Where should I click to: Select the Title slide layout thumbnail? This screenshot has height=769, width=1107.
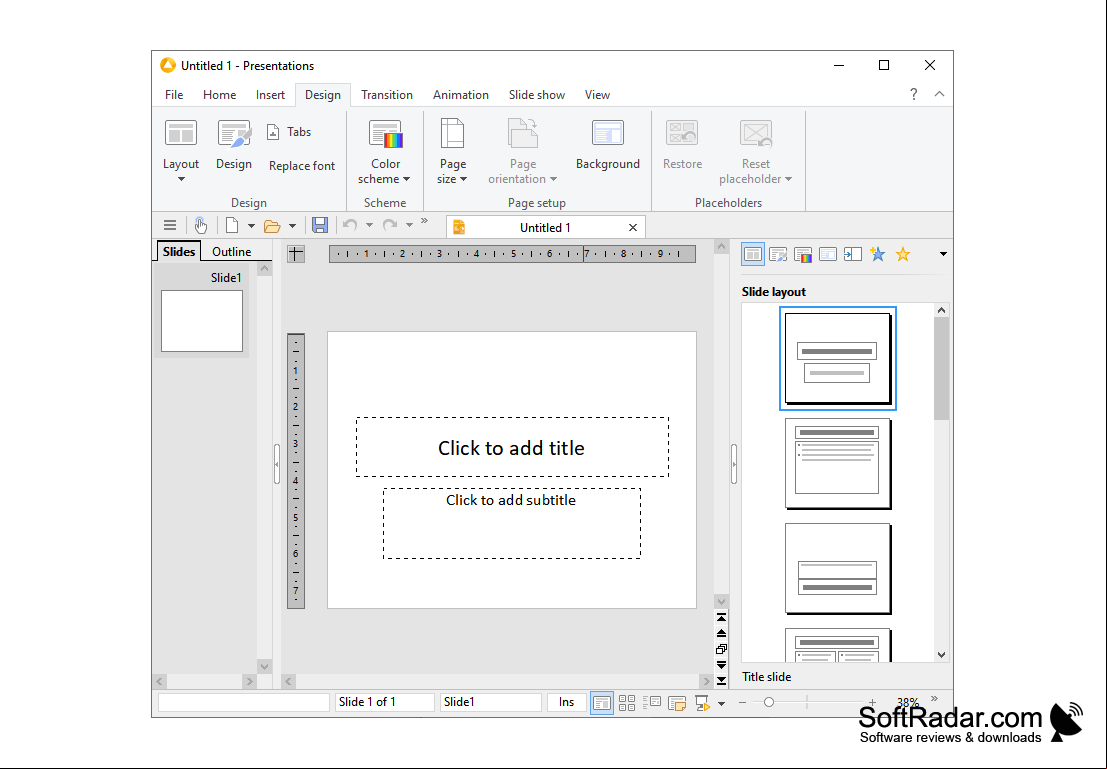click(837, 358)
